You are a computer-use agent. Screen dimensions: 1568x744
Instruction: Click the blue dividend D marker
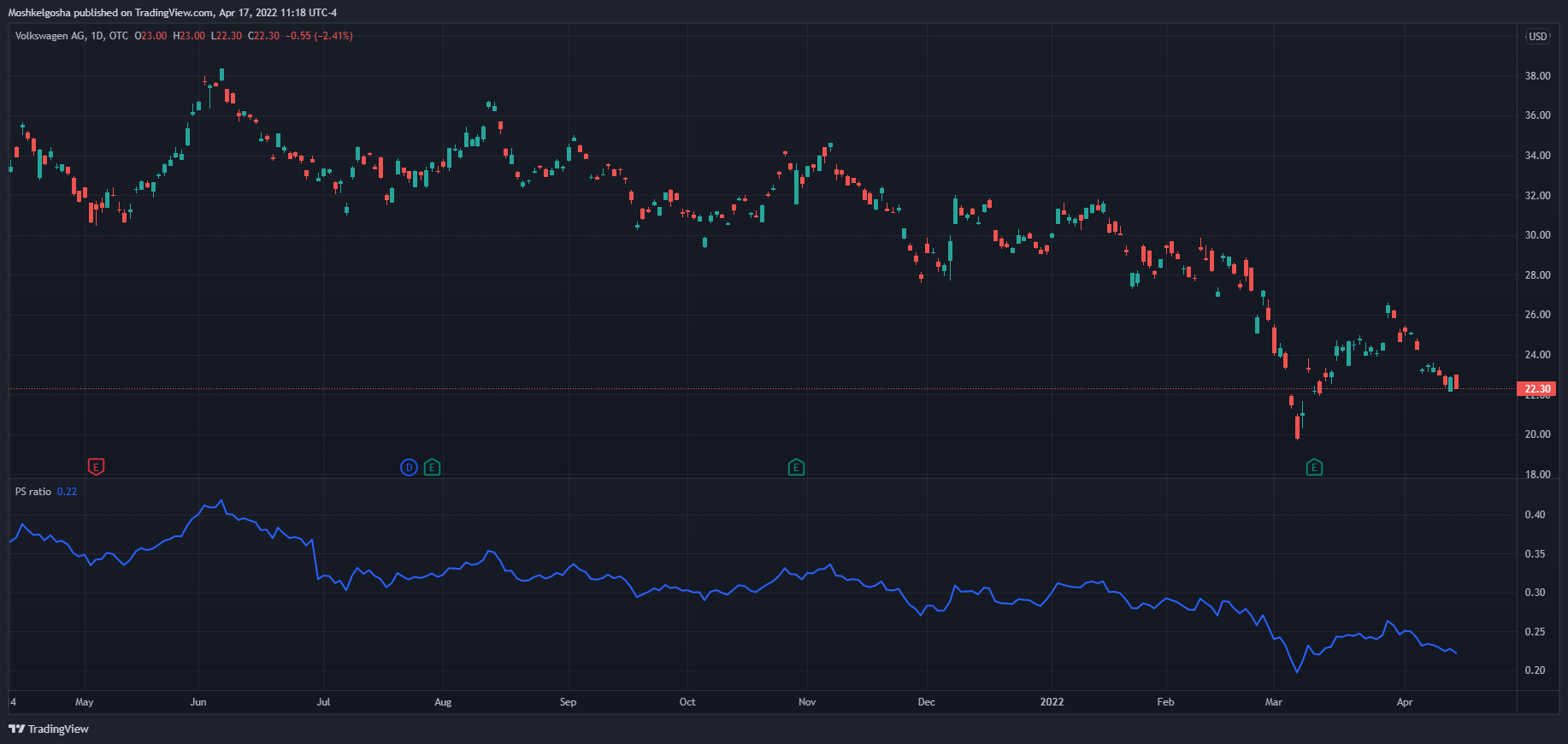tap(410, 467)
